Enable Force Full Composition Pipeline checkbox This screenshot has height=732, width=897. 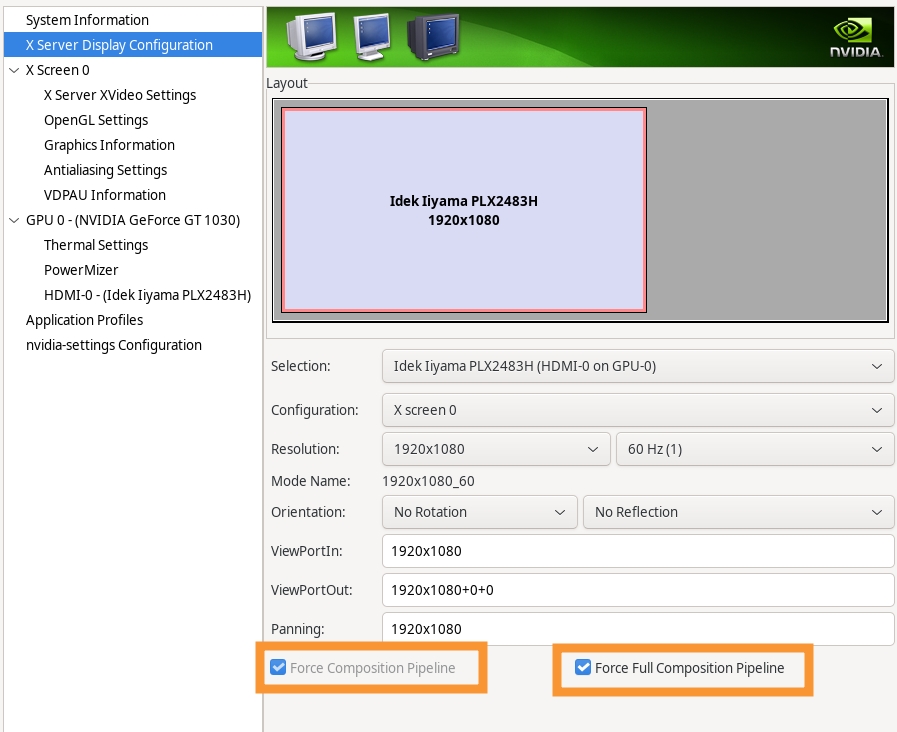[x=583, y=668]
